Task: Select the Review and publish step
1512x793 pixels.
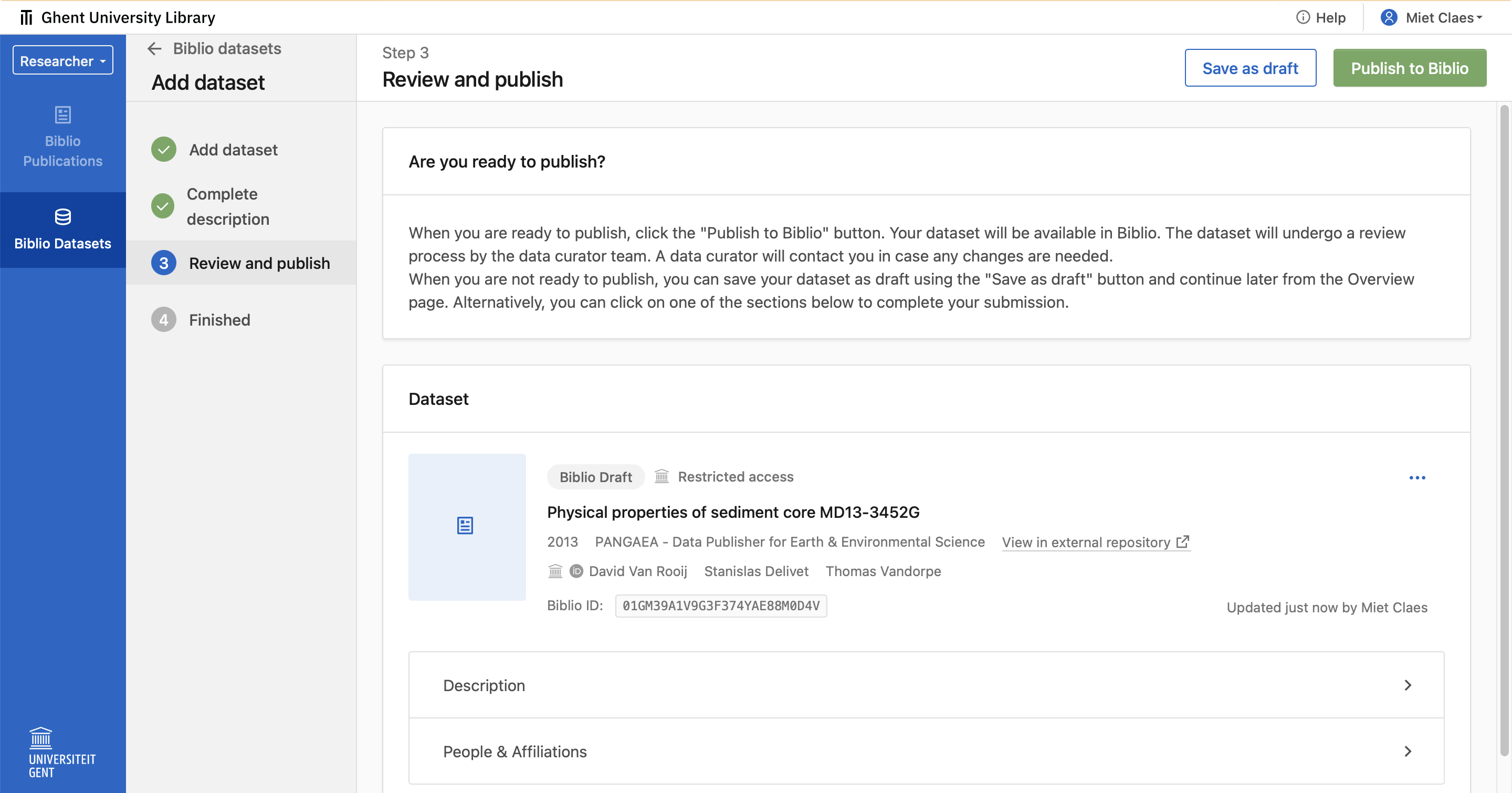Action: [259, 263]
